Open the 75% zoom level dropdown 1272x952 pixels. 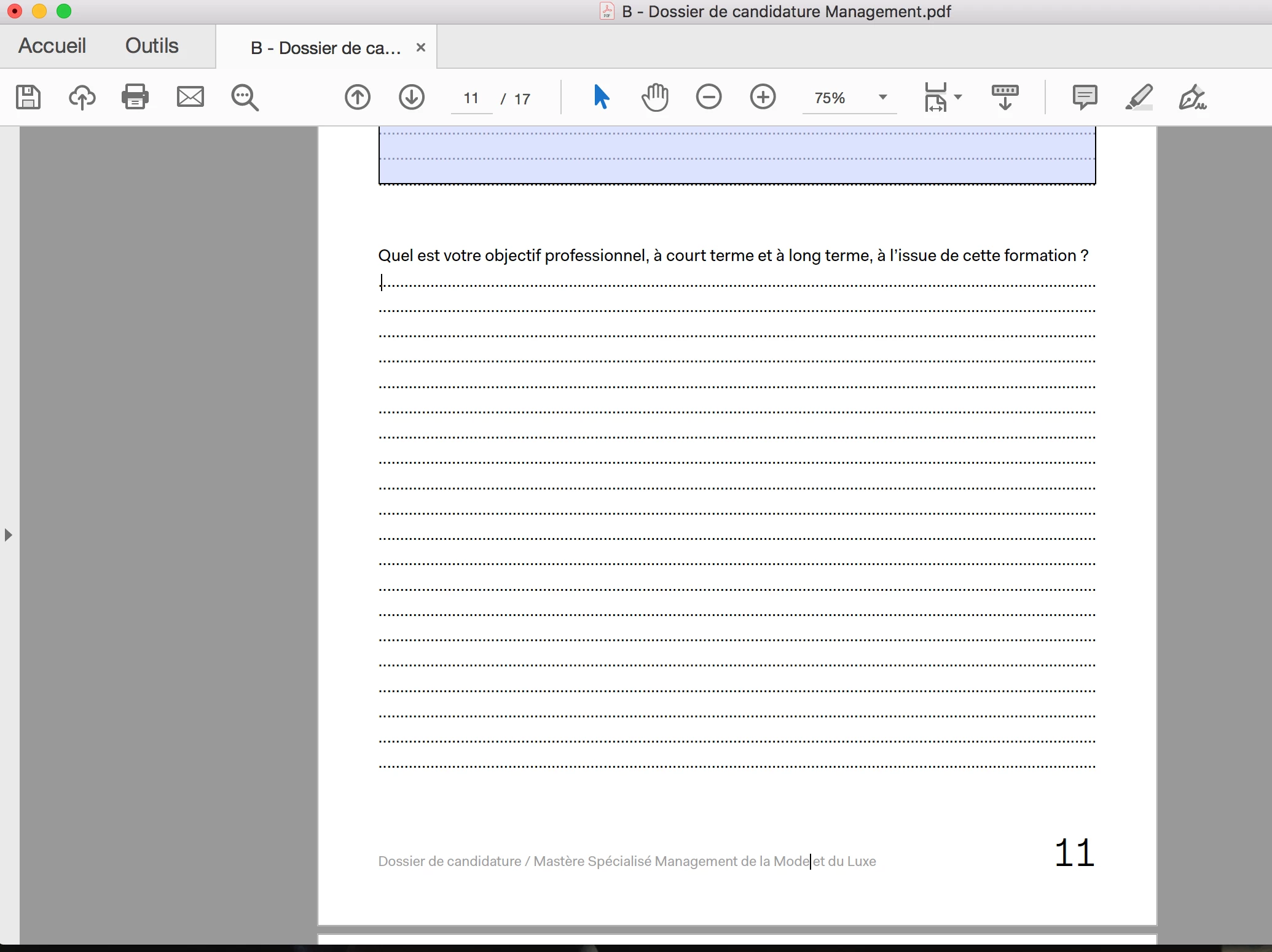tap(882, 97)
